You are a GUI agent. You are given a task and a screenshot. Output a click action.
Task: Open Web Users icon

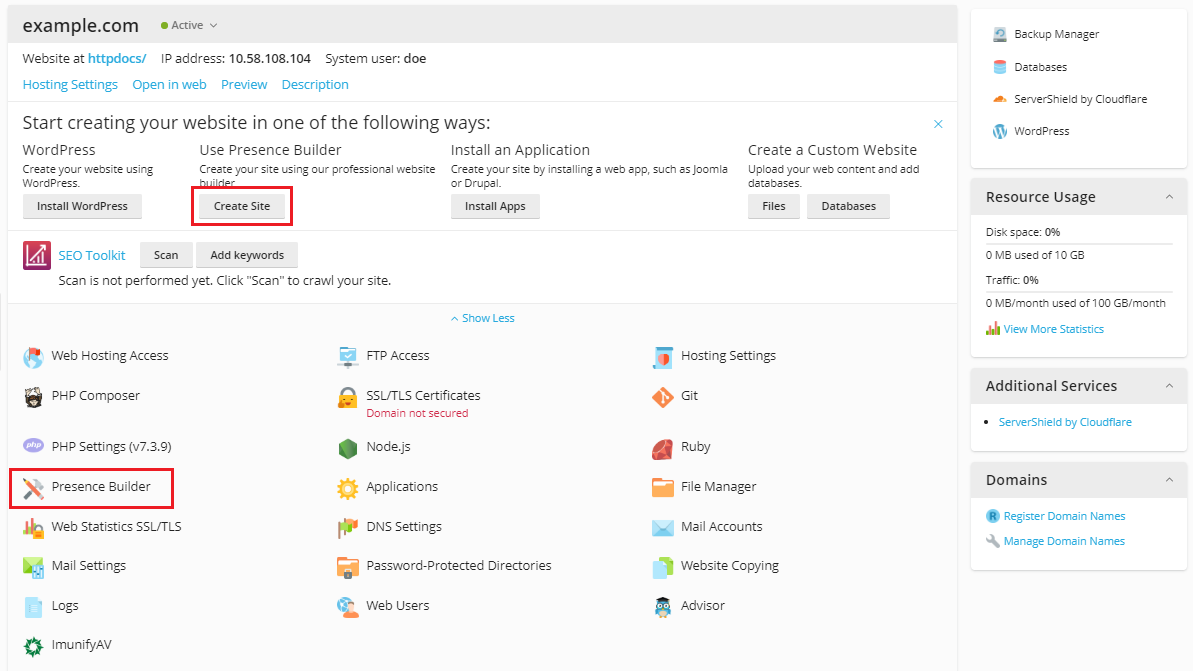[x=348, y=606]
